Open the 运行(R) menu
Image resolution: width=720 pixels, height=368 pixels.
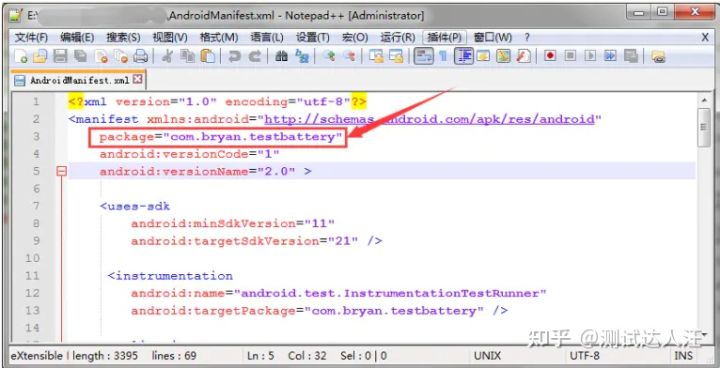coord(397,37)
